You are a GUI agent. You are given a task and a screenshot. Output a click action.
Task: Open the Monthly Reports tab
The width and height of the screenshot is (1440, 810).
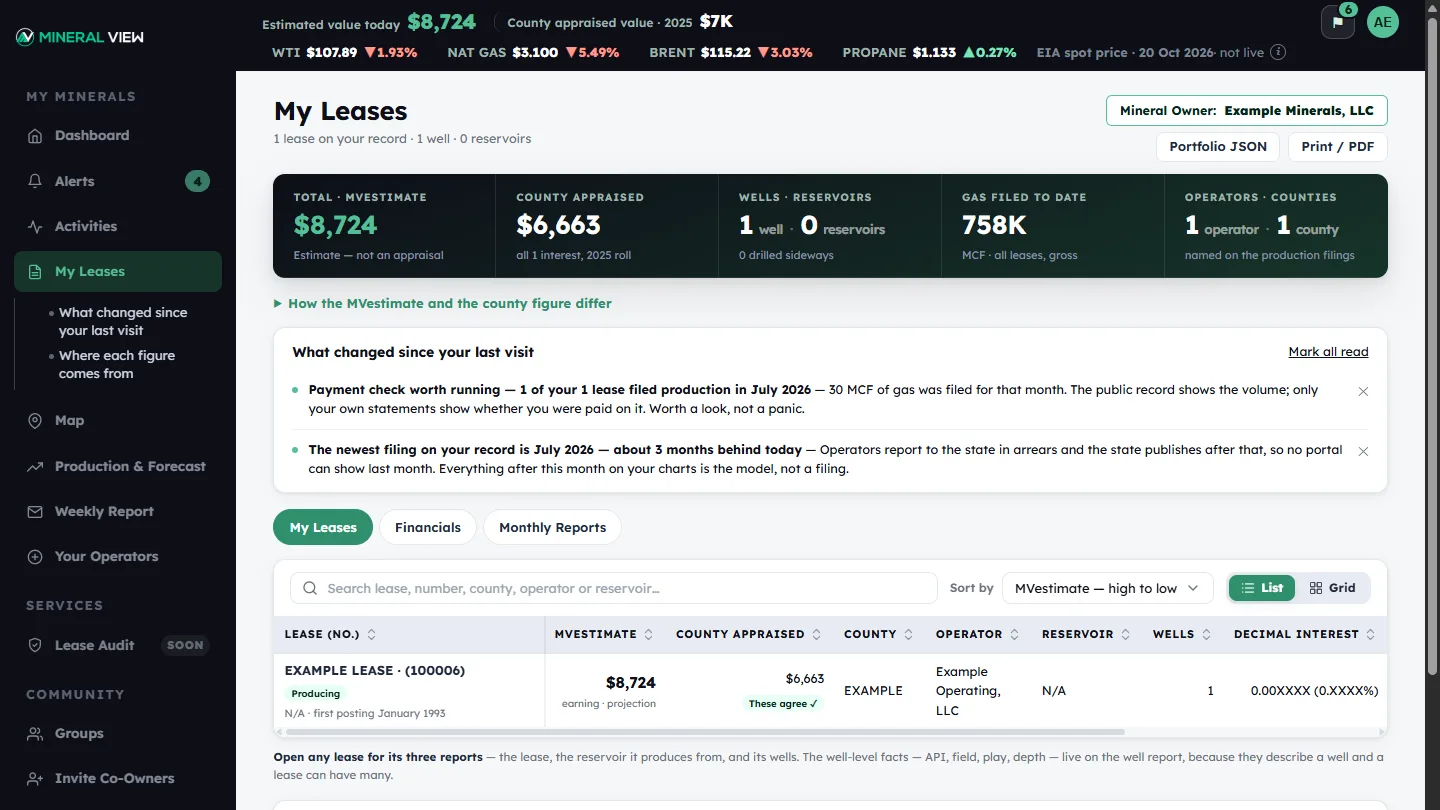(x=552, y=527)
